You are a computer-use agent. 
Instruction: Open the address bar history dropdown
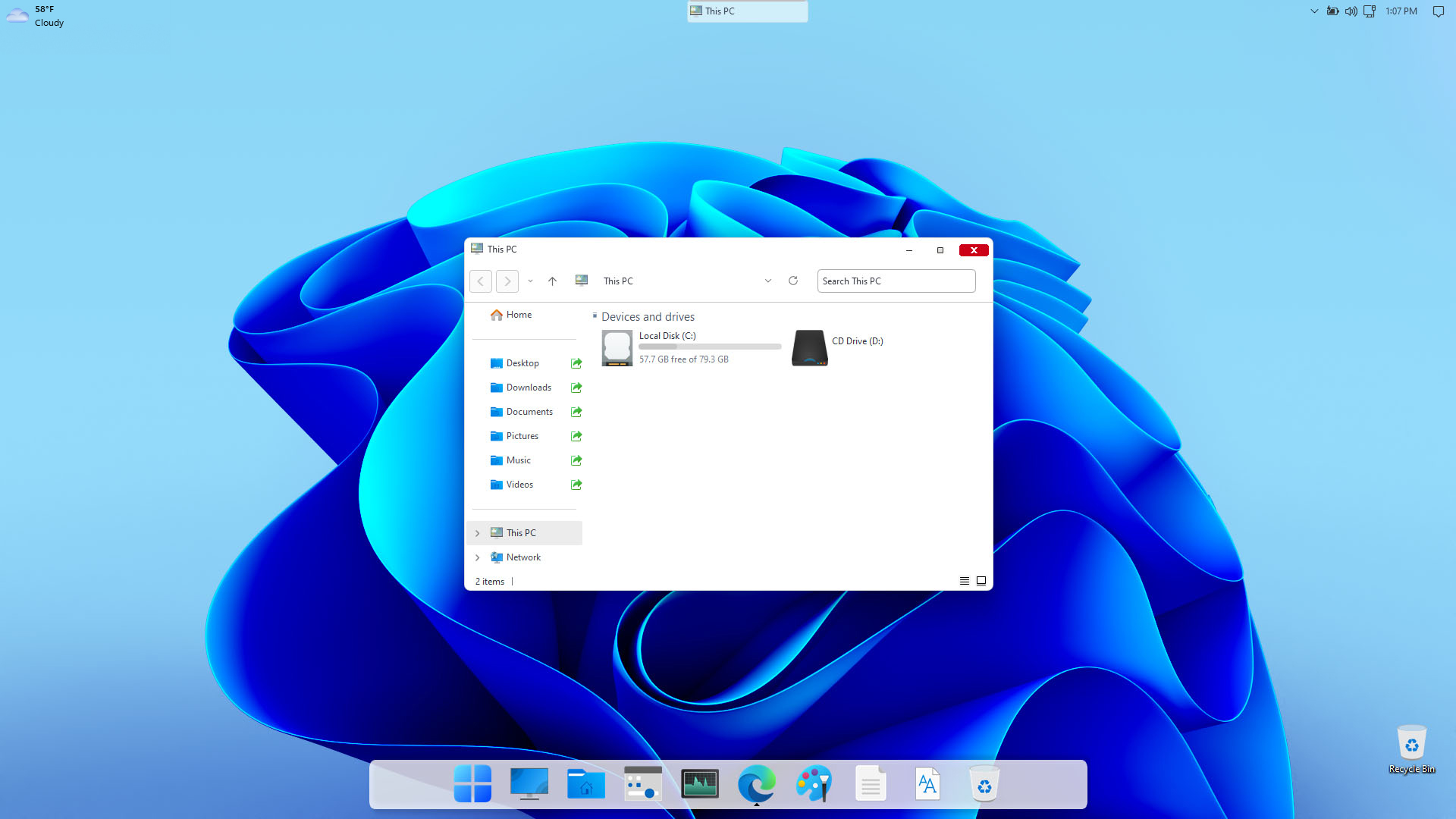tap(768, 281)
